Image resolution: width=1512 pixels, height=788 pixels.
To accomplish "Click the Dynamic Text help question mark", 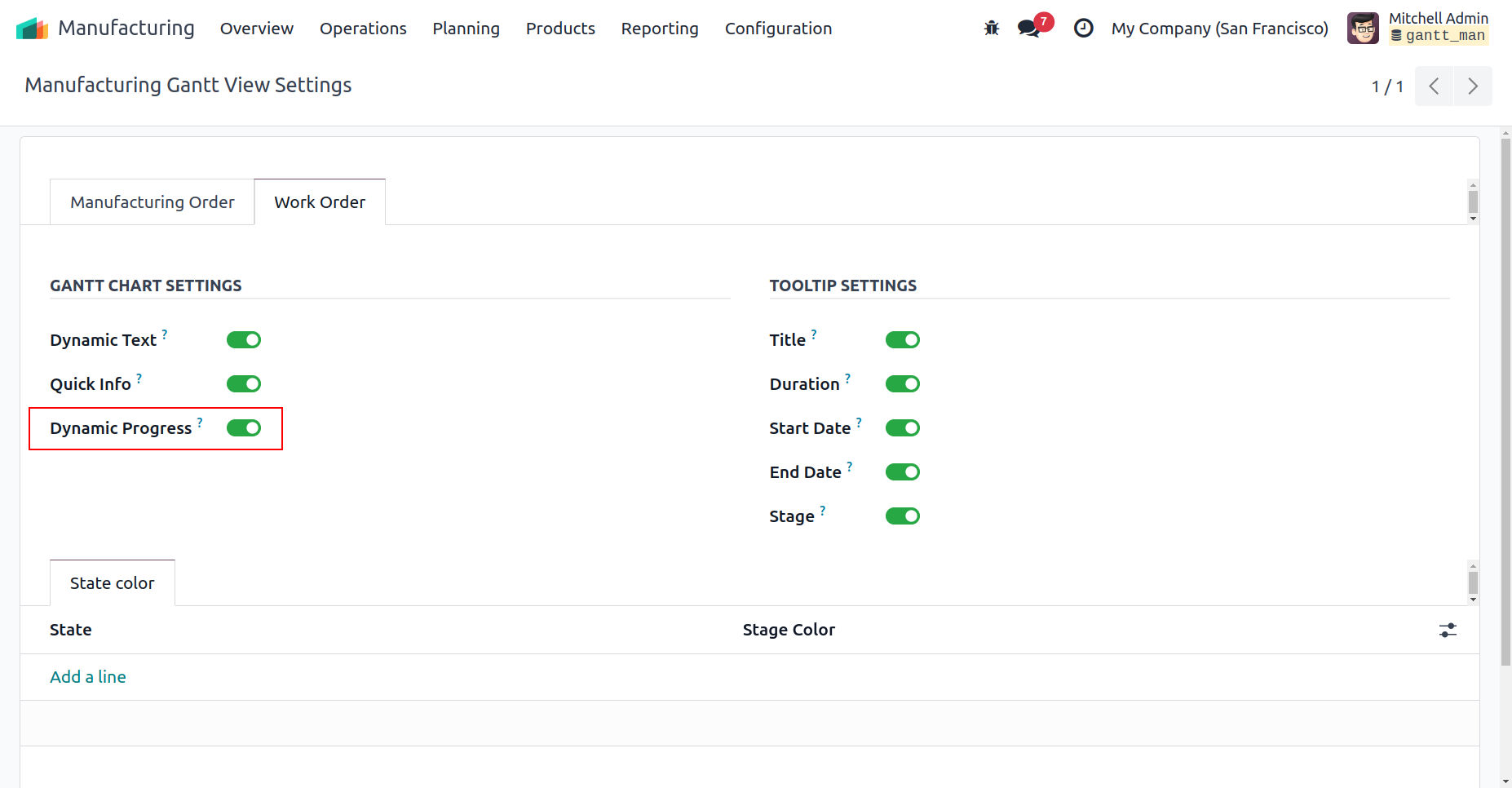I will tap(165, 334).
